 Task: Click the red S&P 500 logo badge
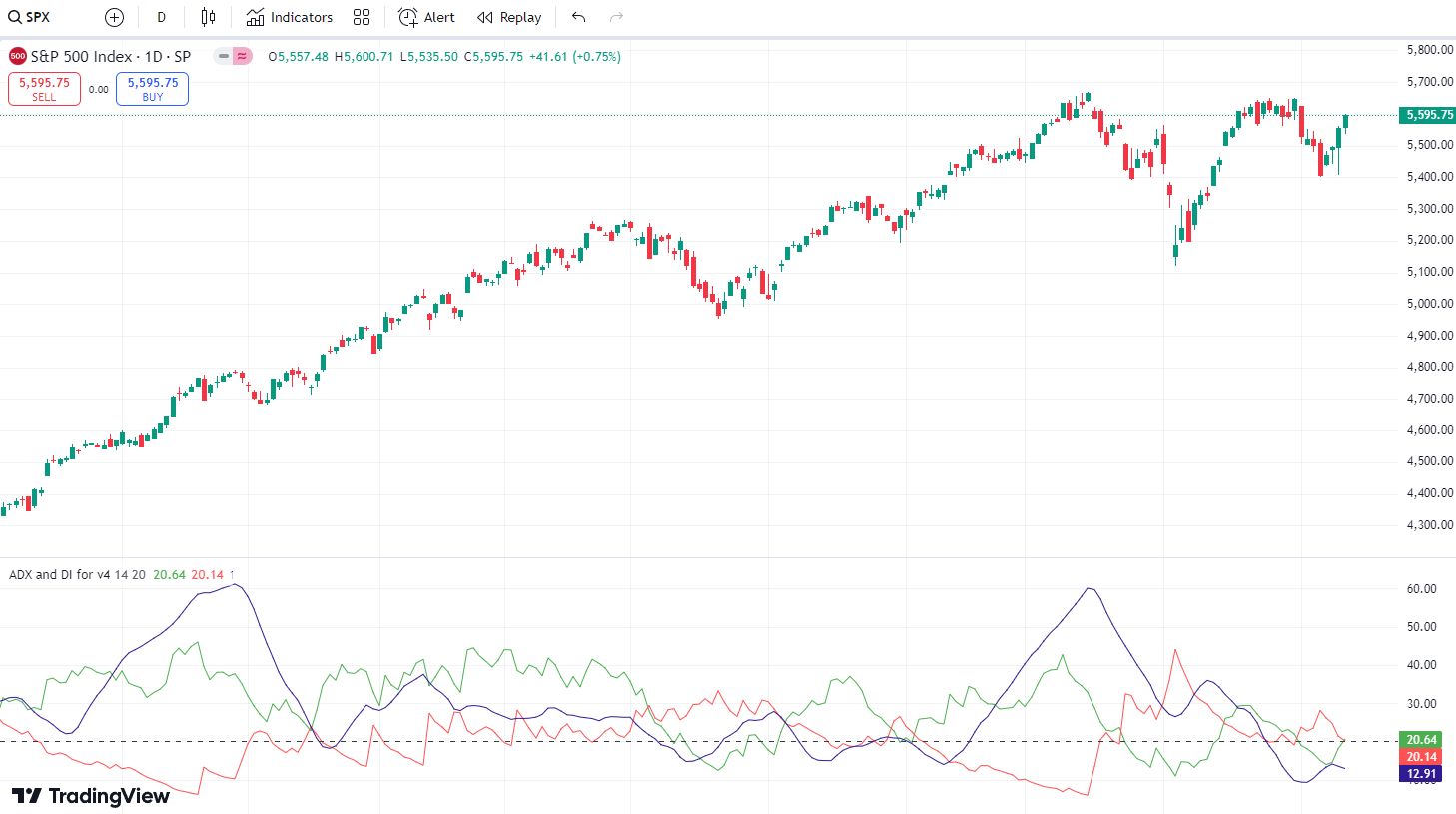(17, 56)
